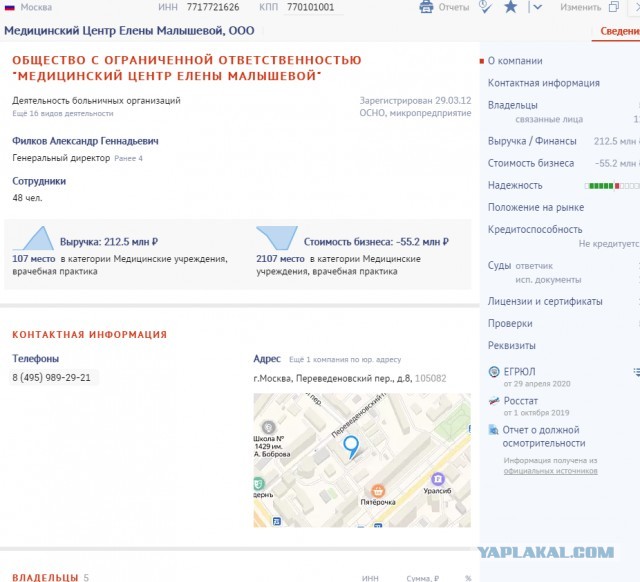Open the ЕГРЮЛ extract link
The height and width of the screenshot is (582, 640).
click(x=519, y=372)
